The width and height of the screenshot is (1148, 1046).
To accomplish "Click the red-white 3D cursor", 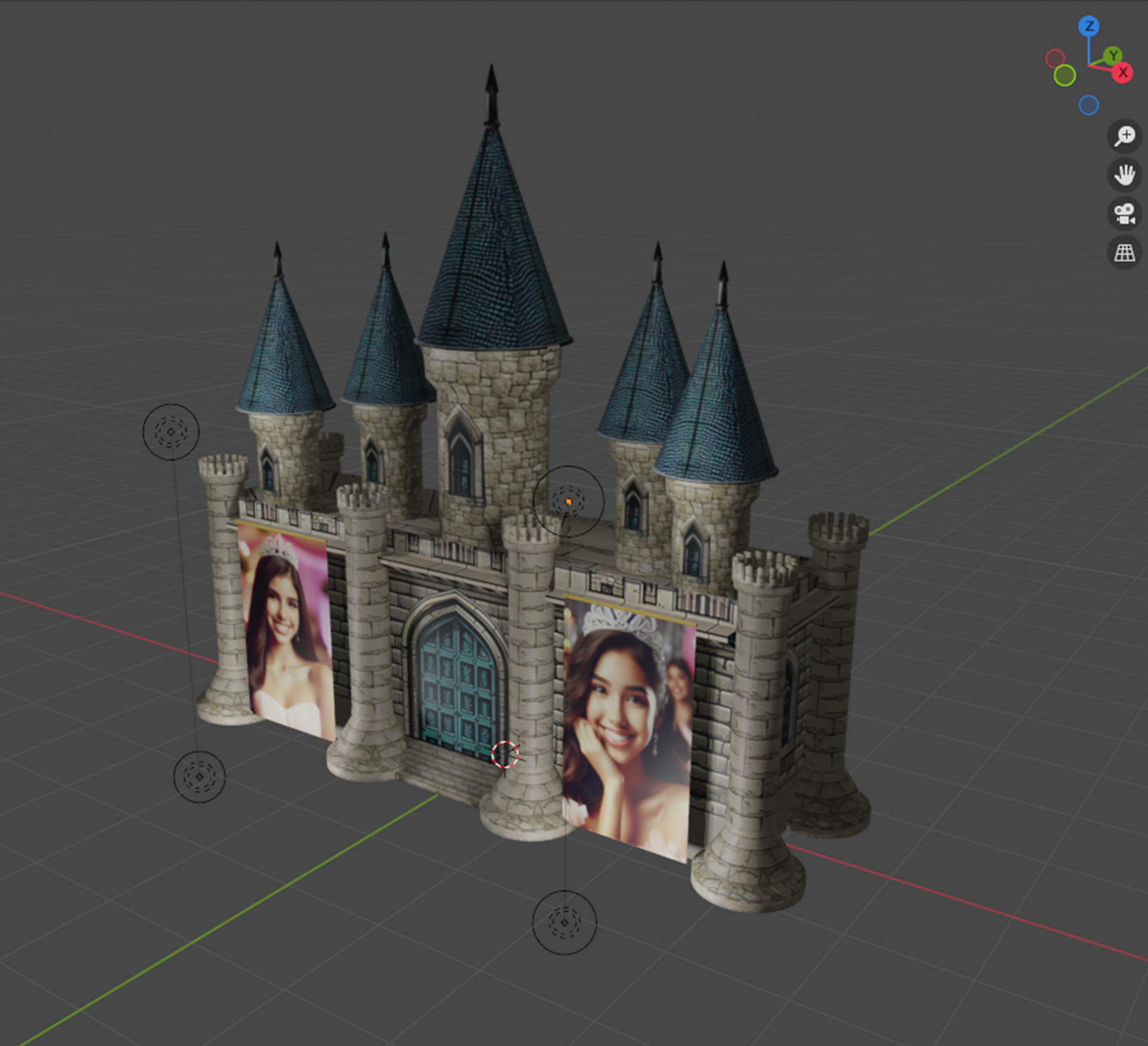I will [x=505, y=754].
